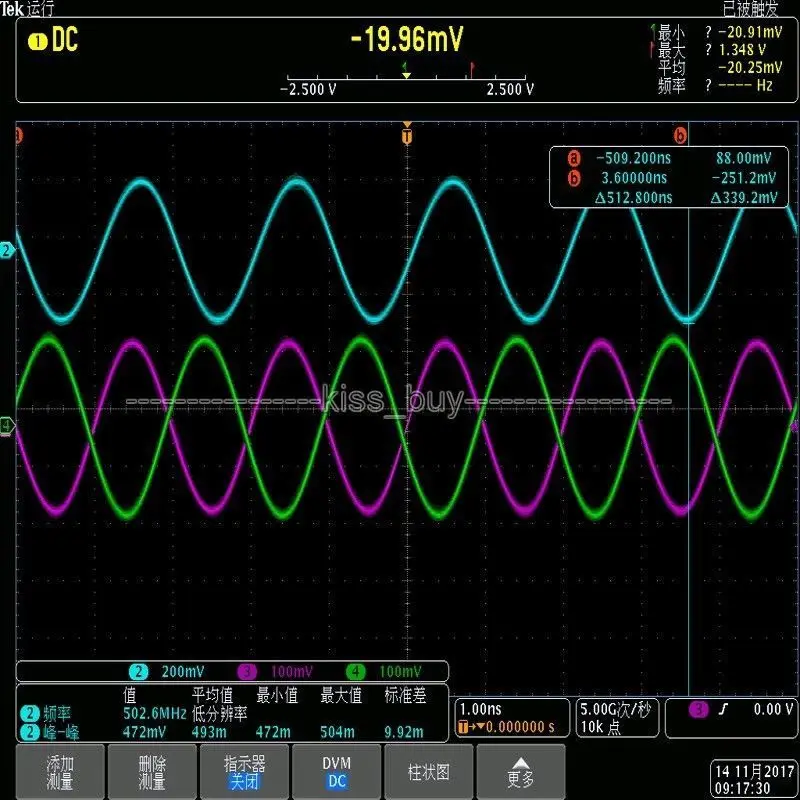The image size is (800, 800).
Task: Click the yellow triangle on DVM range scale
Action: (x=407, y=76)
